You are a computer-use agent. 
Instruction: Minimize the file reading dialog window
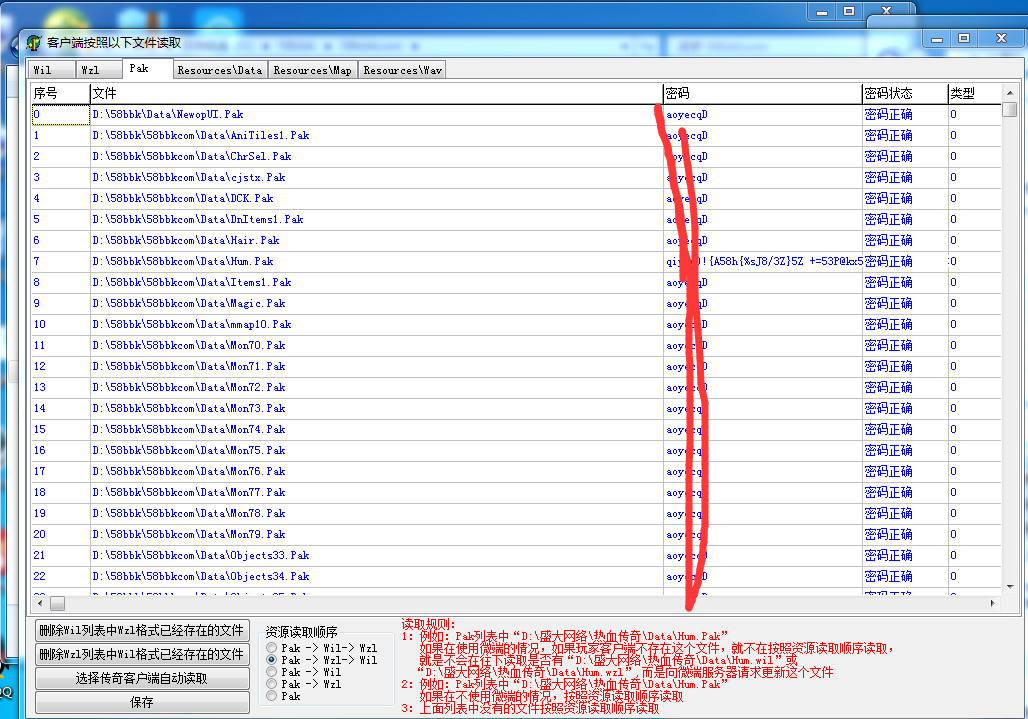(x=936, y=38)
